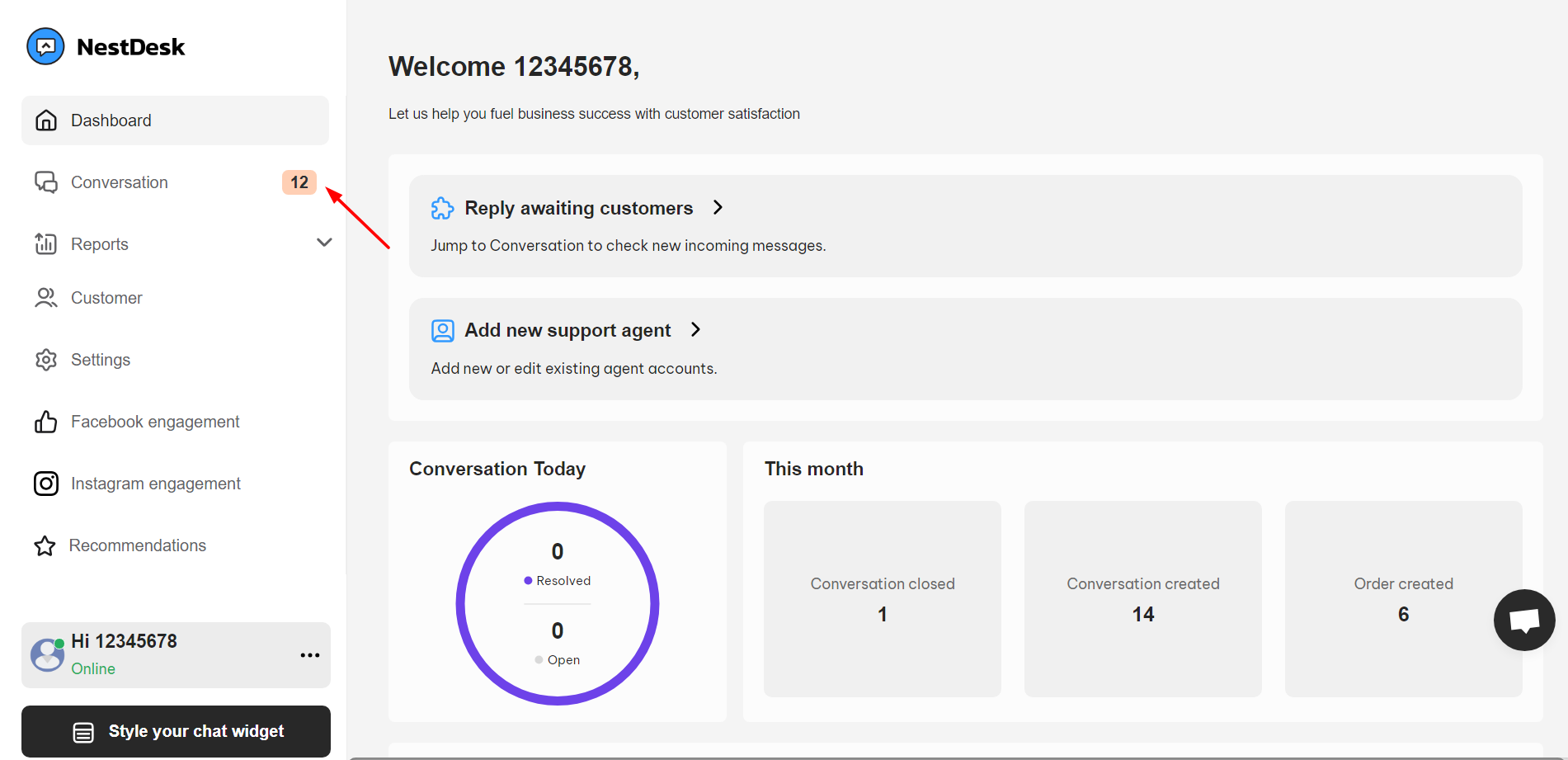Open the floating chat bubble launcher
The width and height of the screenshot is (1568, 760).
1524,620
